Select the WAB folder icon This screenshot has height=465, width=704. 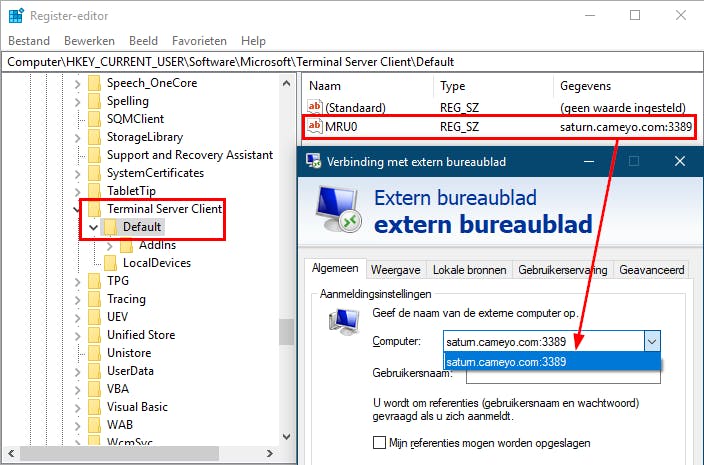point(94,425)
